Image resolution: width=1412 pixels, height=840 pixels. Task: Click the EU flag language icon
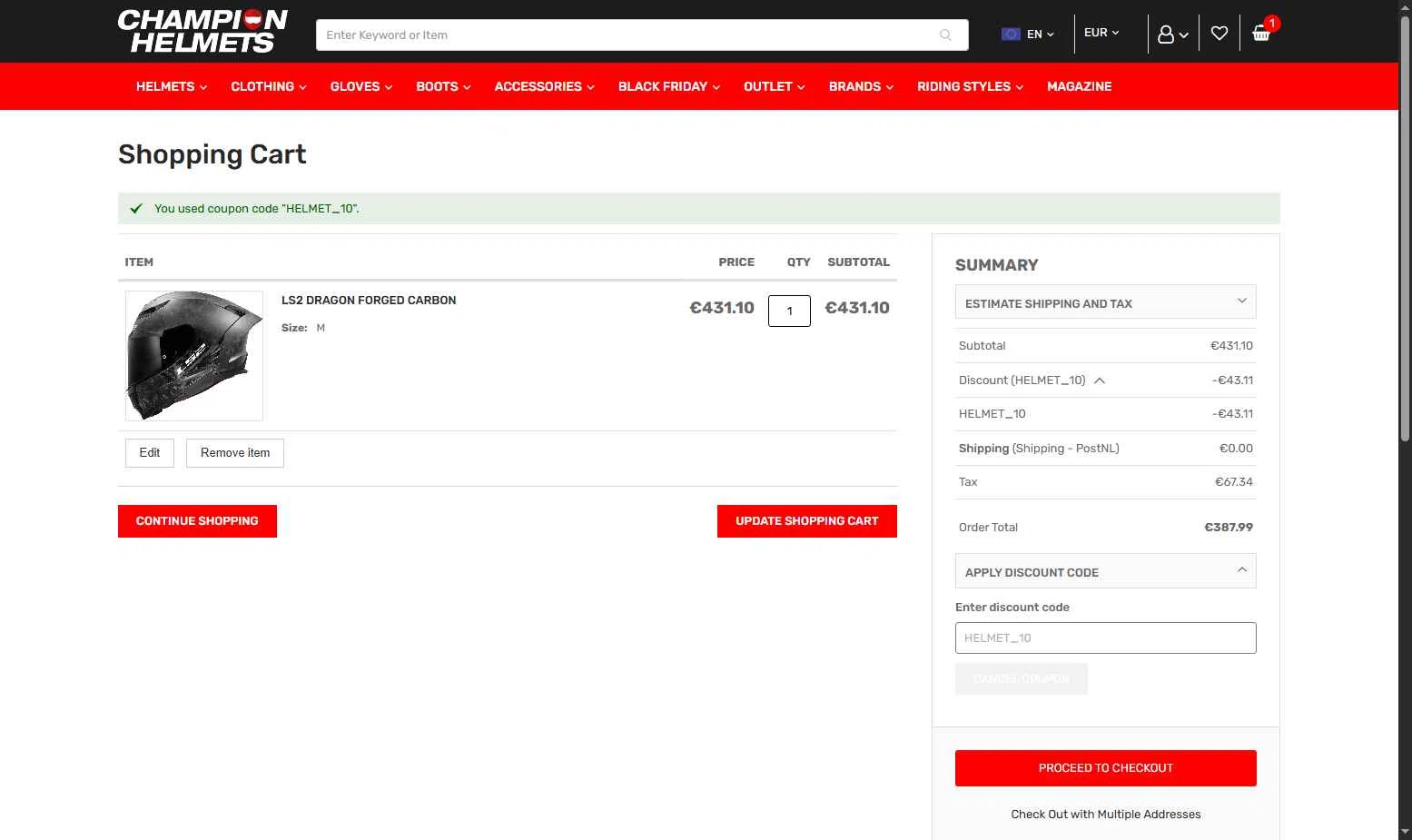tap(1011, 34)
